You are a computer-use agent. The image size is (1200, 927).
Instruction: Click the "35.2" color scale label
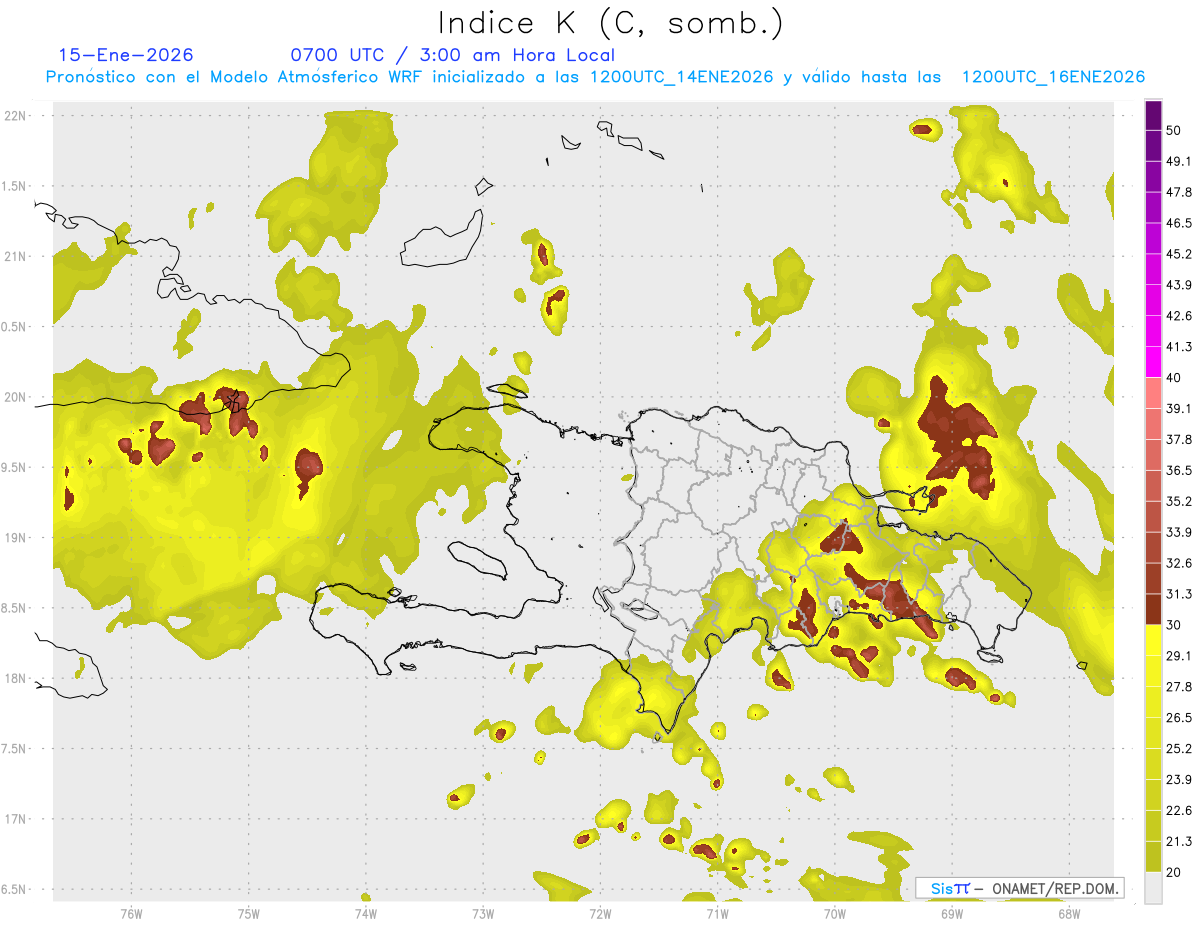coord(1179,501)
